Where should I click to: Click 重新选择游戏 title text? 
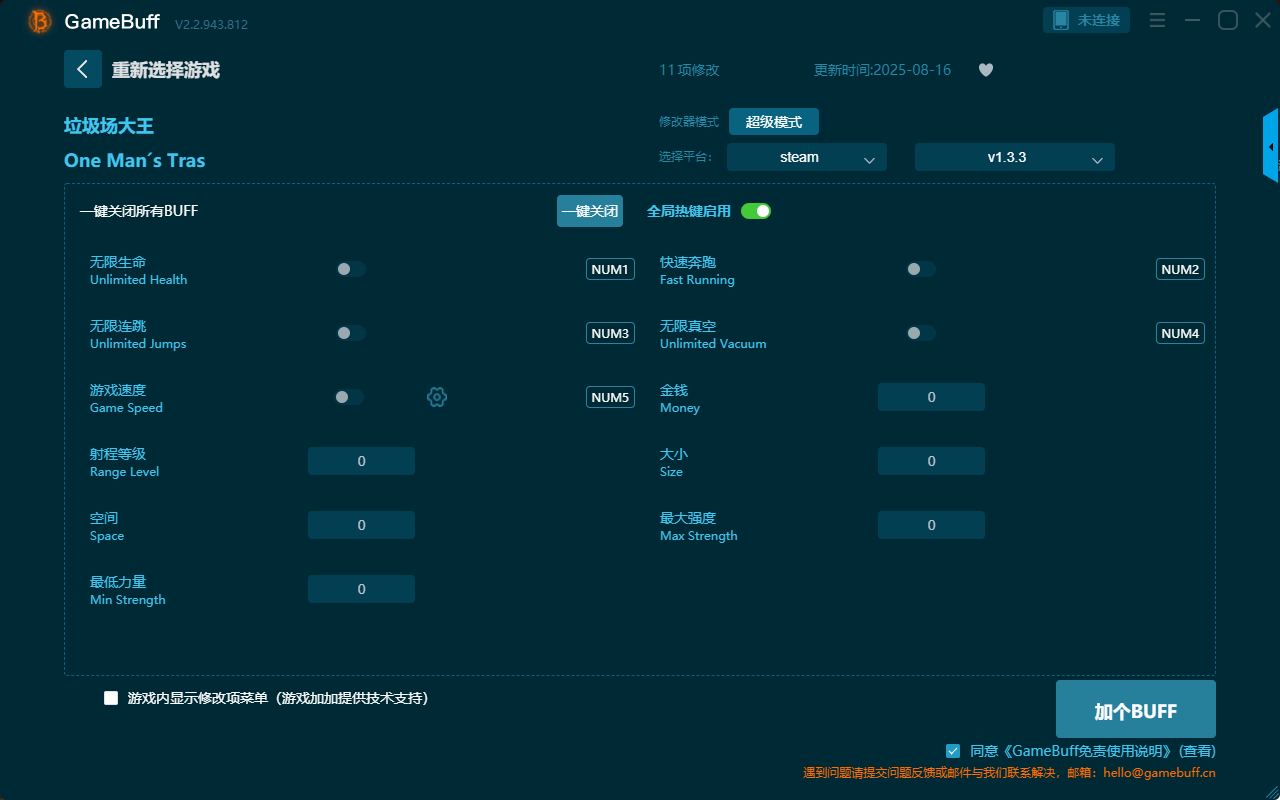pos(165,70)
